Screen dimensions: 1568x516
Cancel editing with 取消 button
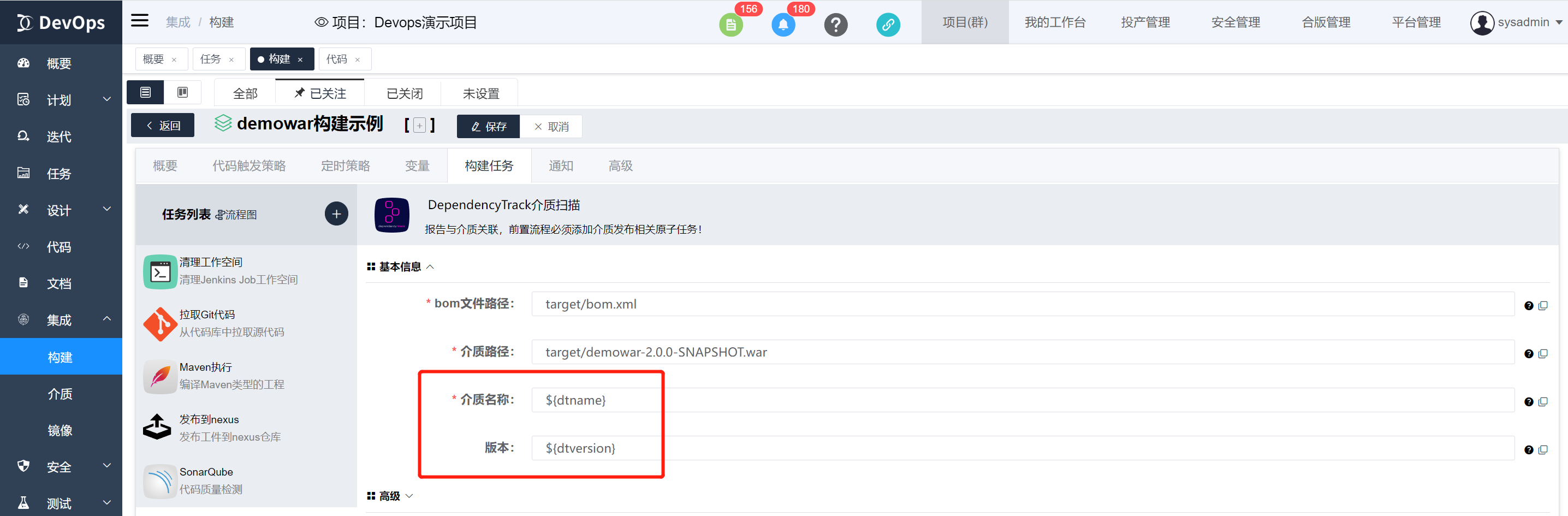(x=551, y=126)
